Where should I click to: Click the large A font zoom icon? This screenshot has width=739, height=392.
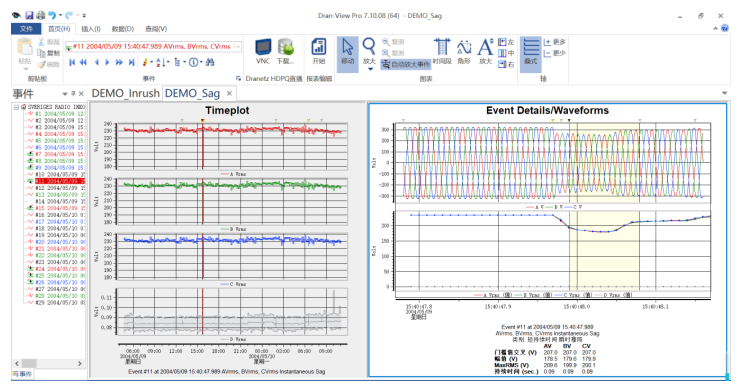click(x=485, y=52)
